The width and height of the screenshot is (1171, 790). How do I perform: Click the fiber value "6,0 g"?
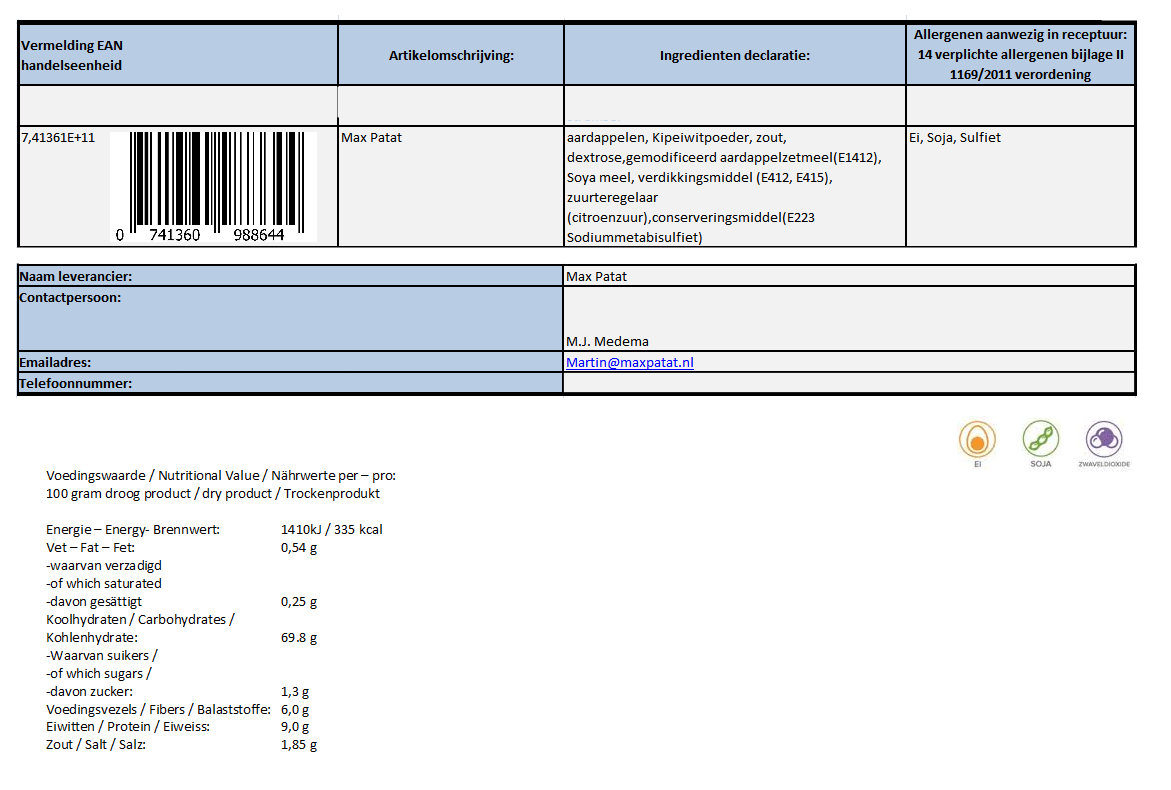[x=295, y=709]
